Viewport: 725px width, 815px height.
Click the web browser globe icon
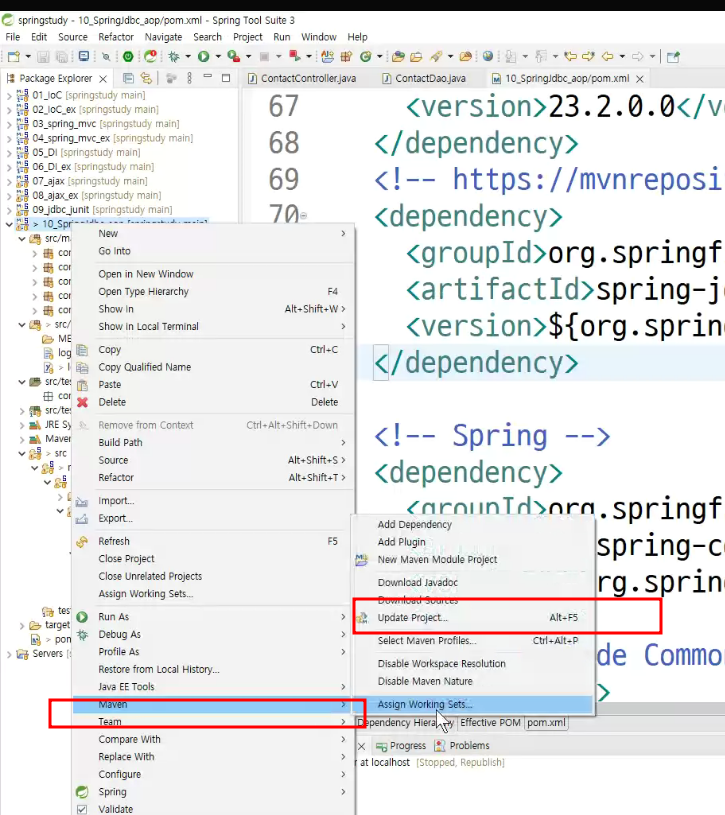[x=487, y=56]
